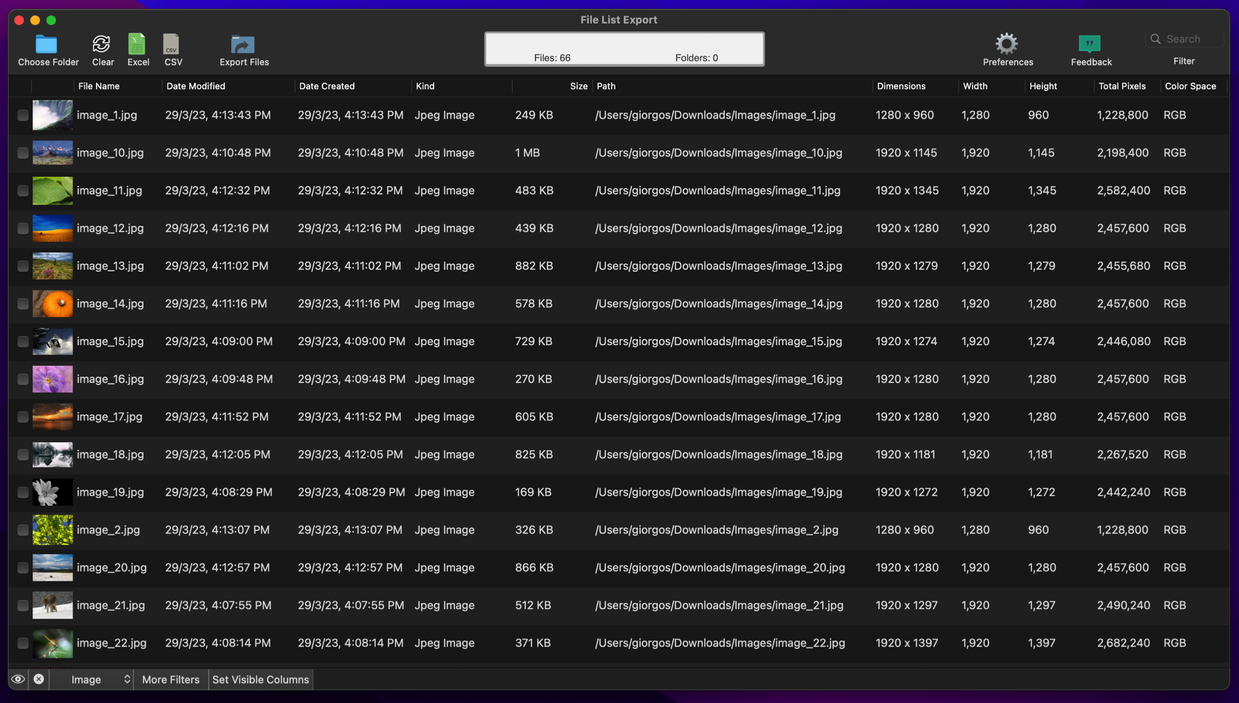
Task: Click file name image_18.jpg
Action: click(110, 454)
